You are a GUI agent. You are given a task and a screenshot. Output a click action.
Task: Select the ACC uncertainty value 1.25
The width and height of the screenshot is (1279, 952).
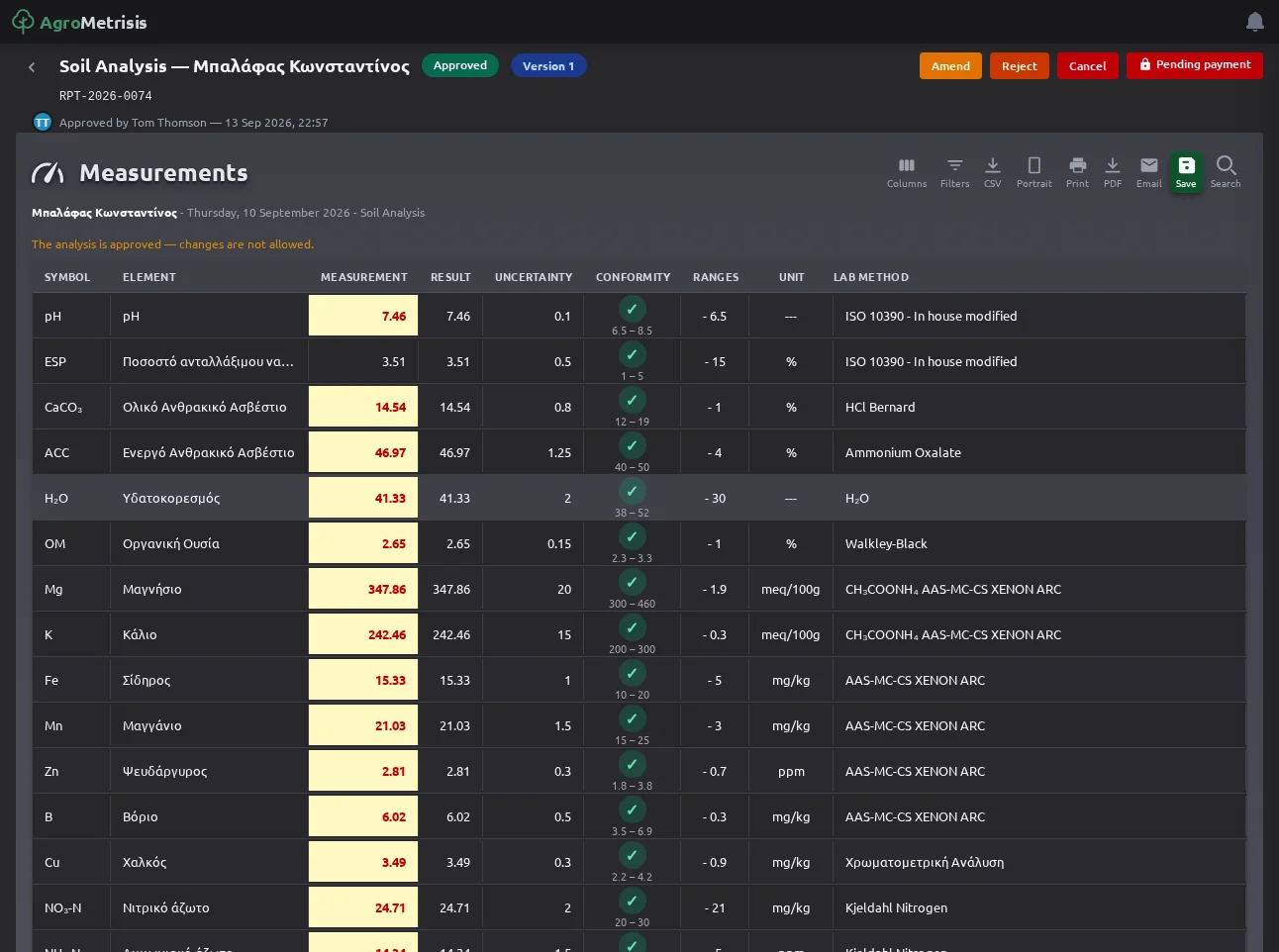pos(559,452)
